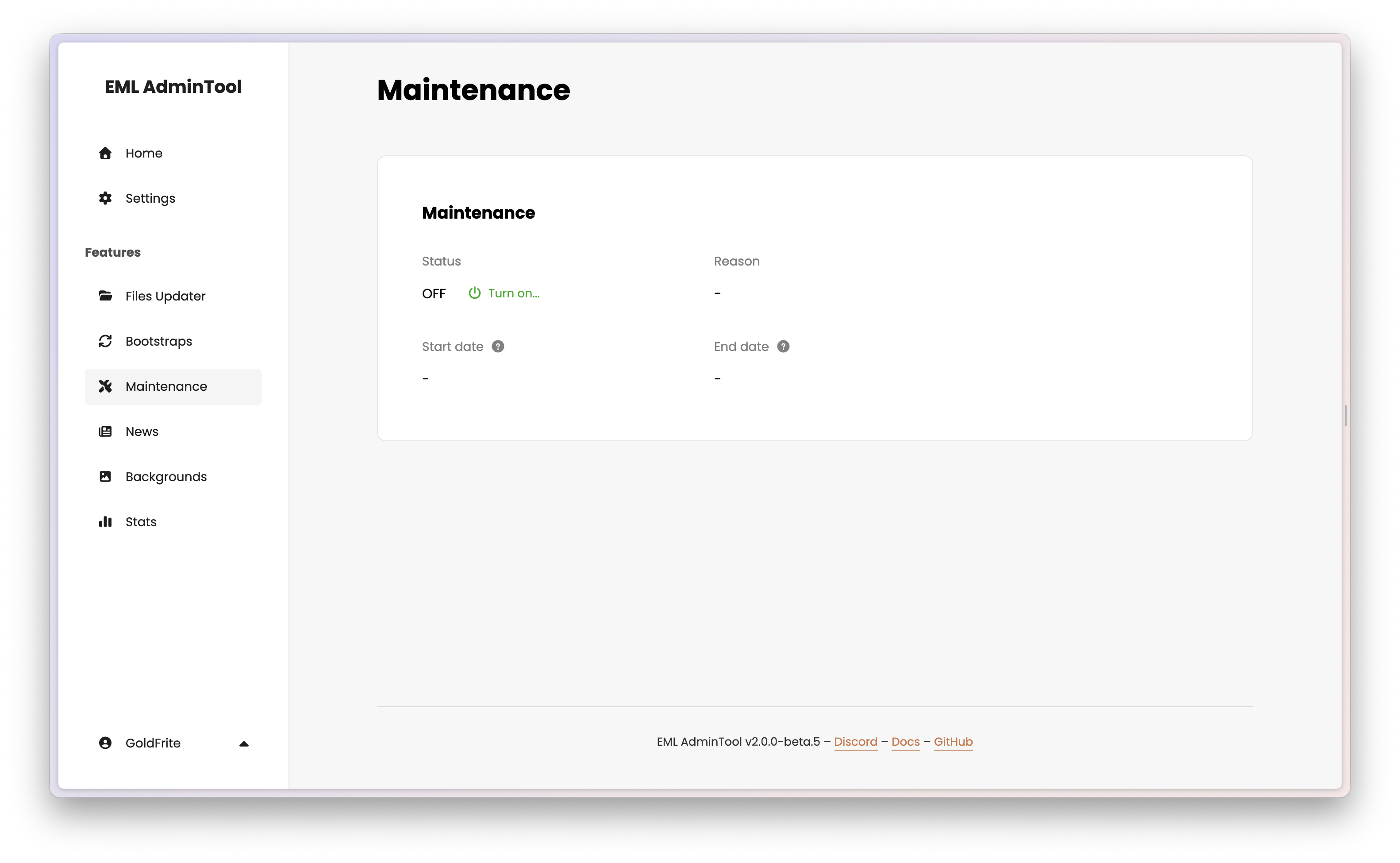The image size is (1400, 863).
Task: Turn on maintenance mode
Action: pos(513,293)
